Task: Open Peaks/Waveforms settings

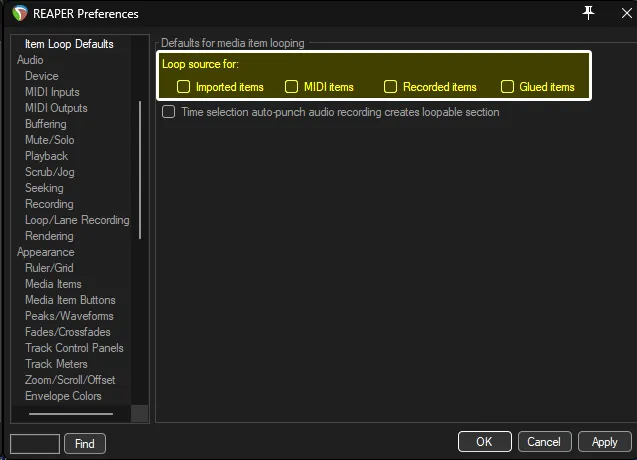Action: pos(69,316)
